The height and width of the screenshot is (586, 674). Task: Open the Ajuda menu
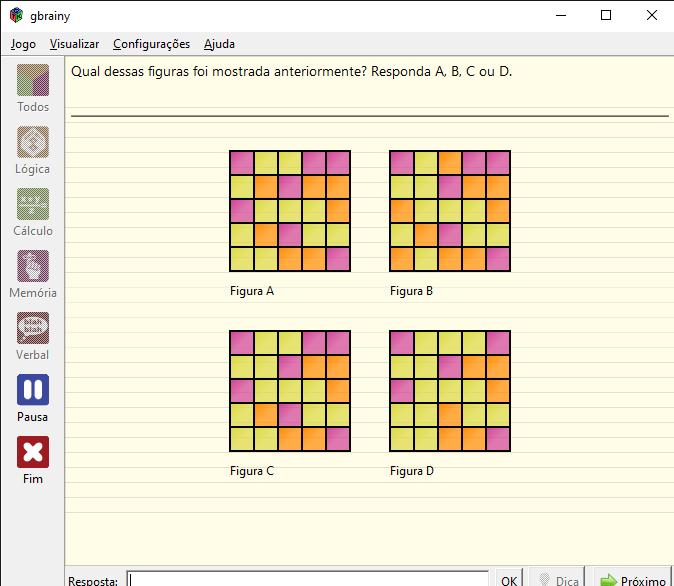point(219,44)
